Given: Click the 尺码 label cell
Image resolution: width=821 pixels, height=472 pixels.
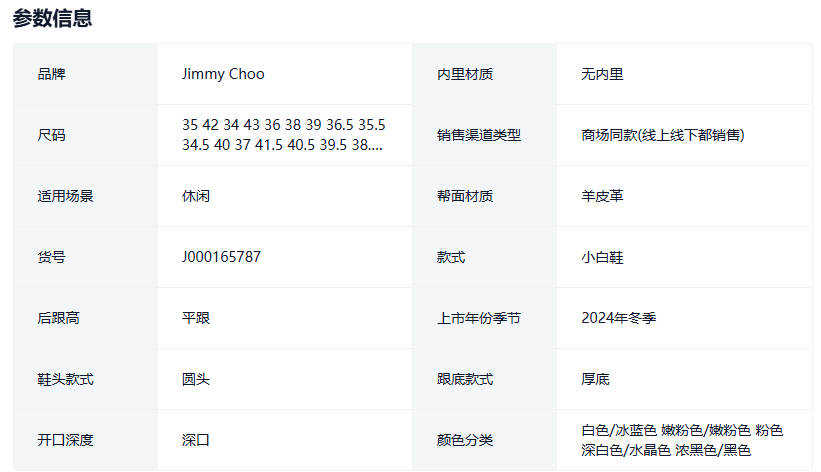Looking at the screenshot, I should [x=52, y=135].
